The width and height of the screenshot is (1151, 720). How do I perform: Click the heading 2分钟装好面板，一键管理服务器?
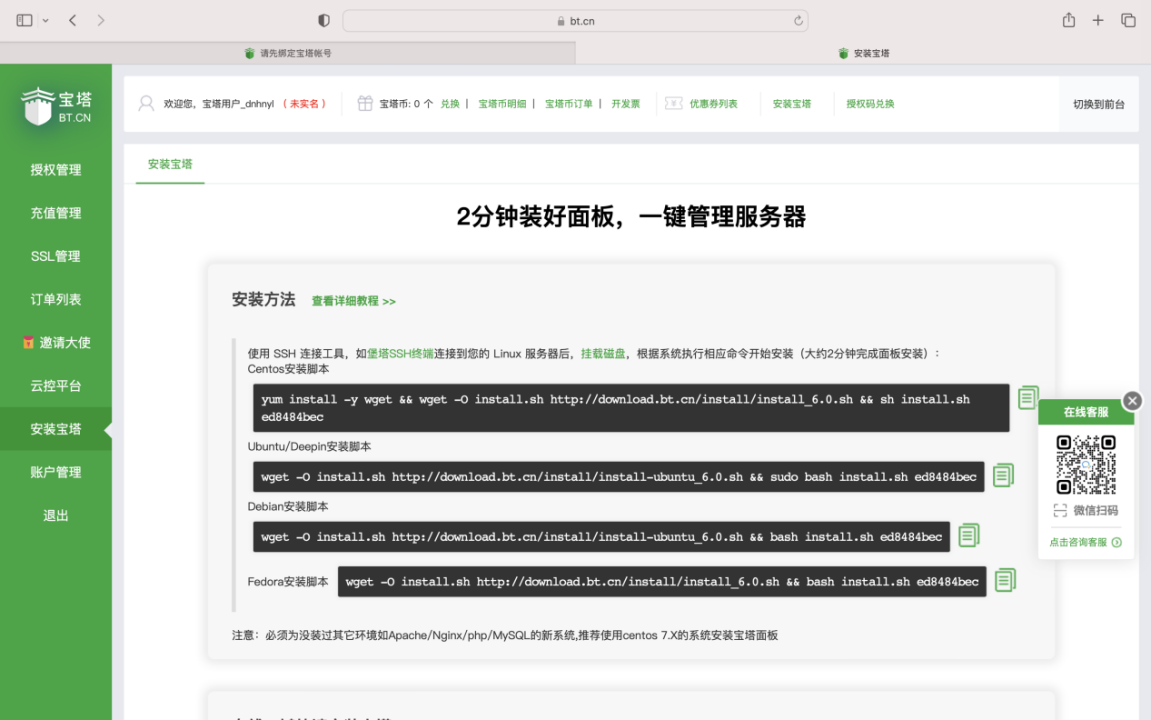point(631,217)
